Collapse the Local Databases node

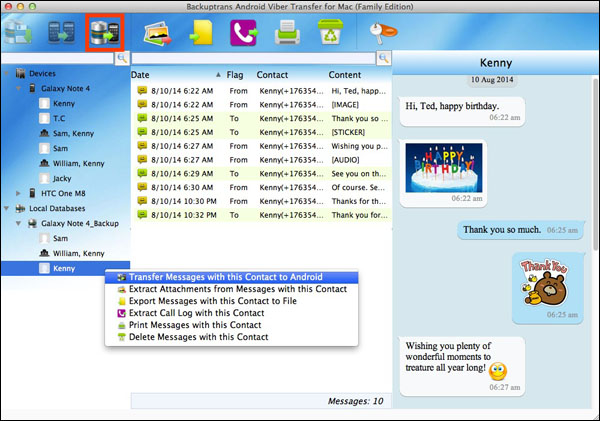pos(7,209)
